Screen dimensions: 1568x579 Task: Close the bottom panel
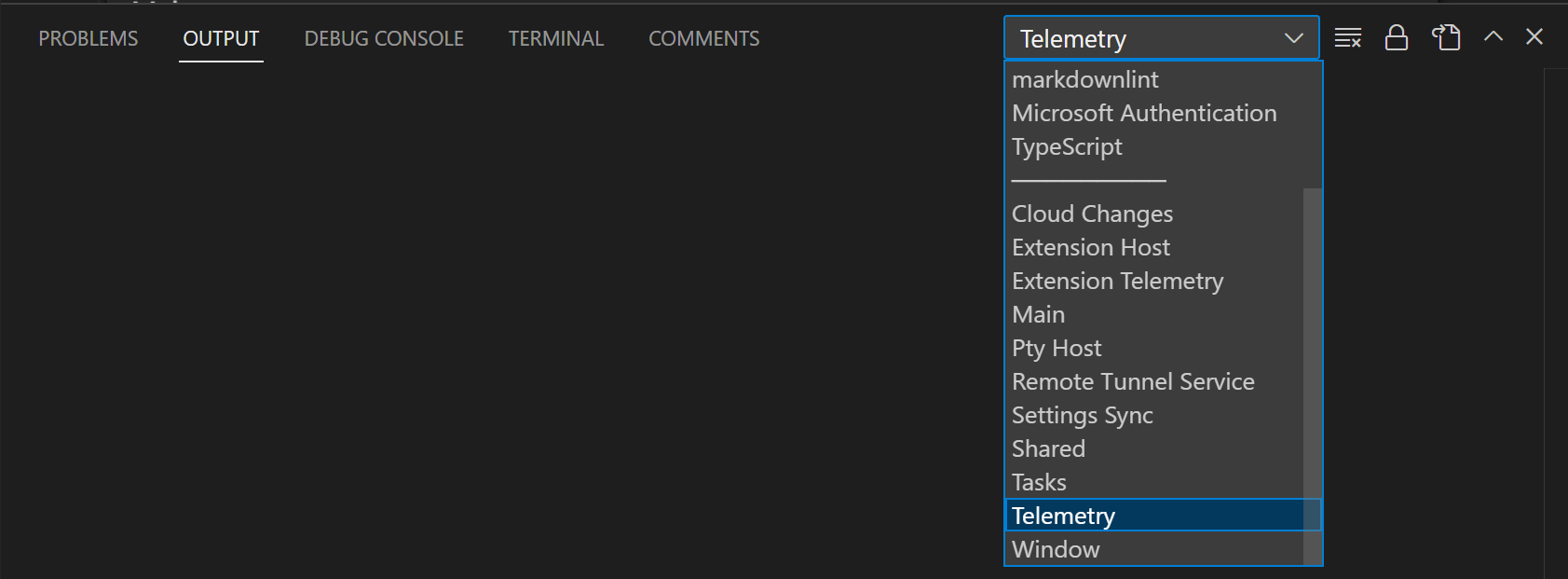pos(1534,37)
